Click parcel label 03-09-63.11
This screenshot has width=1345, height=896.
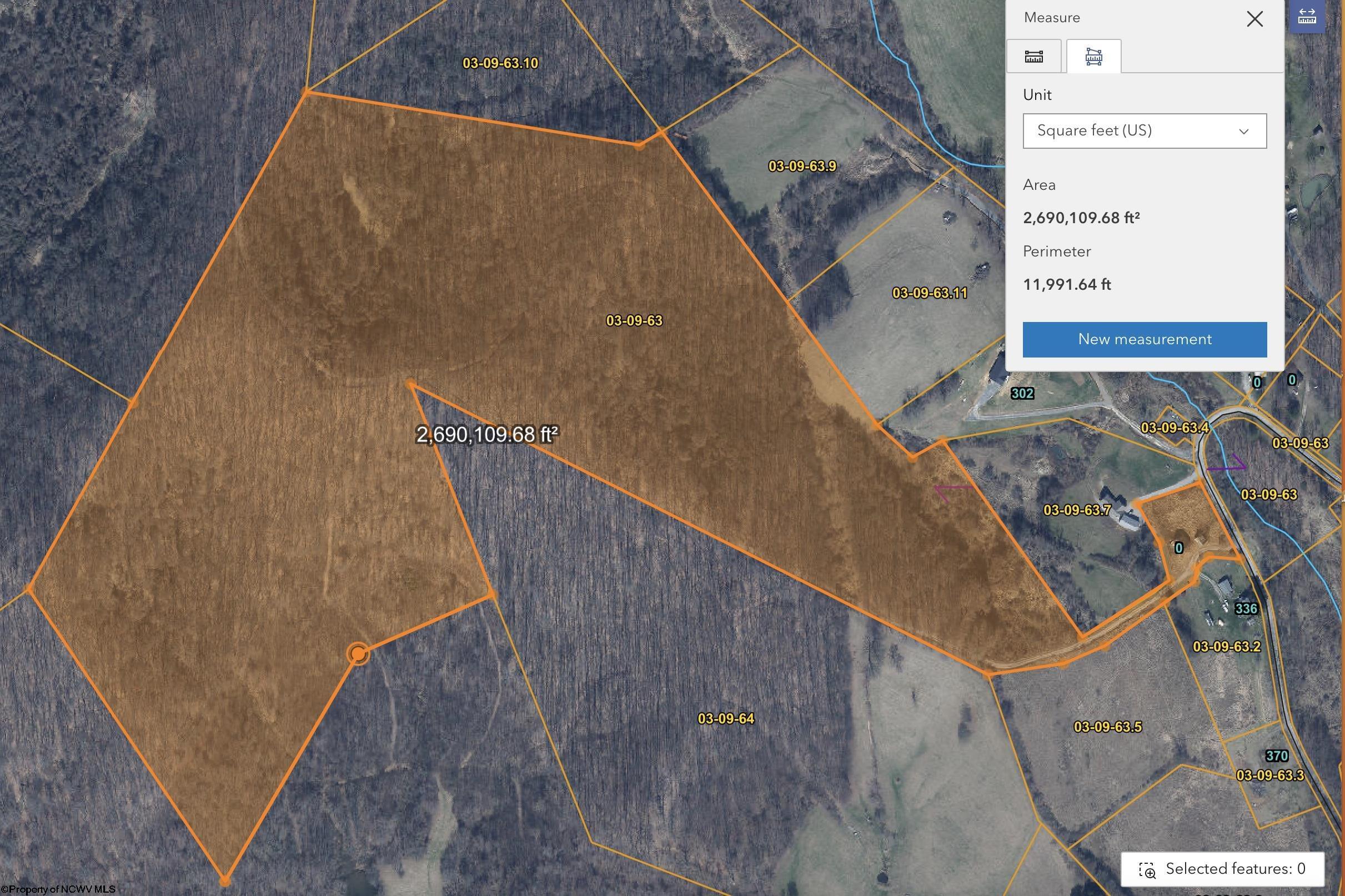[x=930, y=293]
